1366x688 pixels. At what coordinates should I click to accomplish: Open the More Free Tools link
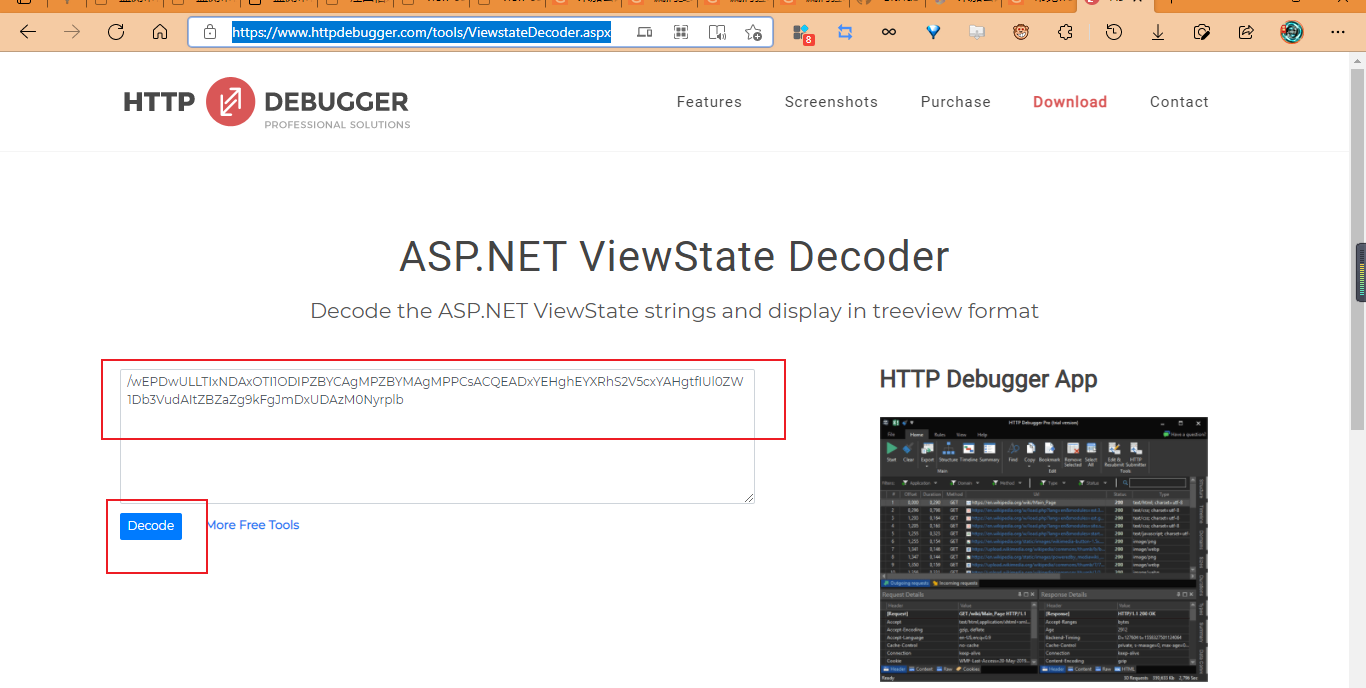coord(253,524)
